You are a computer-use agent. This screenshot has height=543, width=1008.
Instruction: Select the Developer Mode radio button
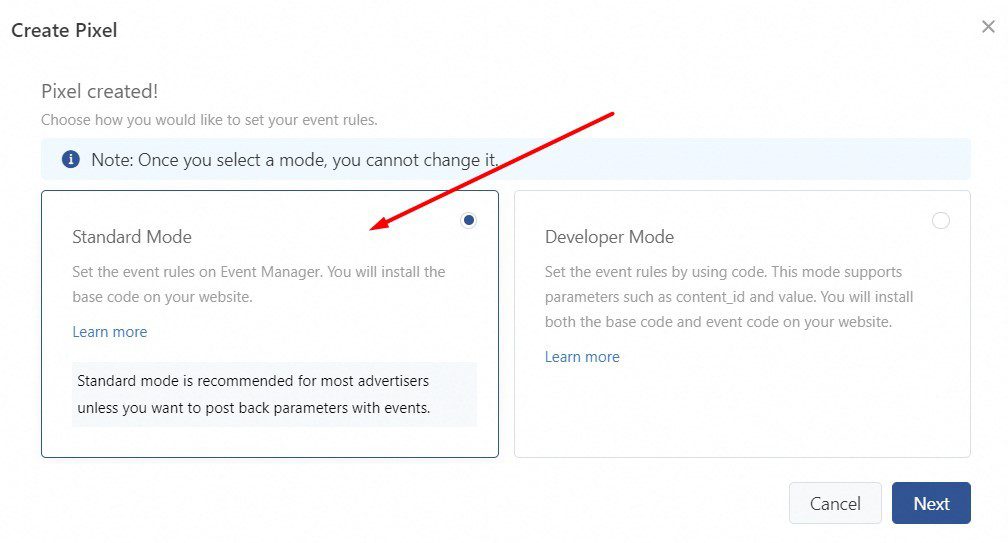pyautogui.click(x=940, y=220)
